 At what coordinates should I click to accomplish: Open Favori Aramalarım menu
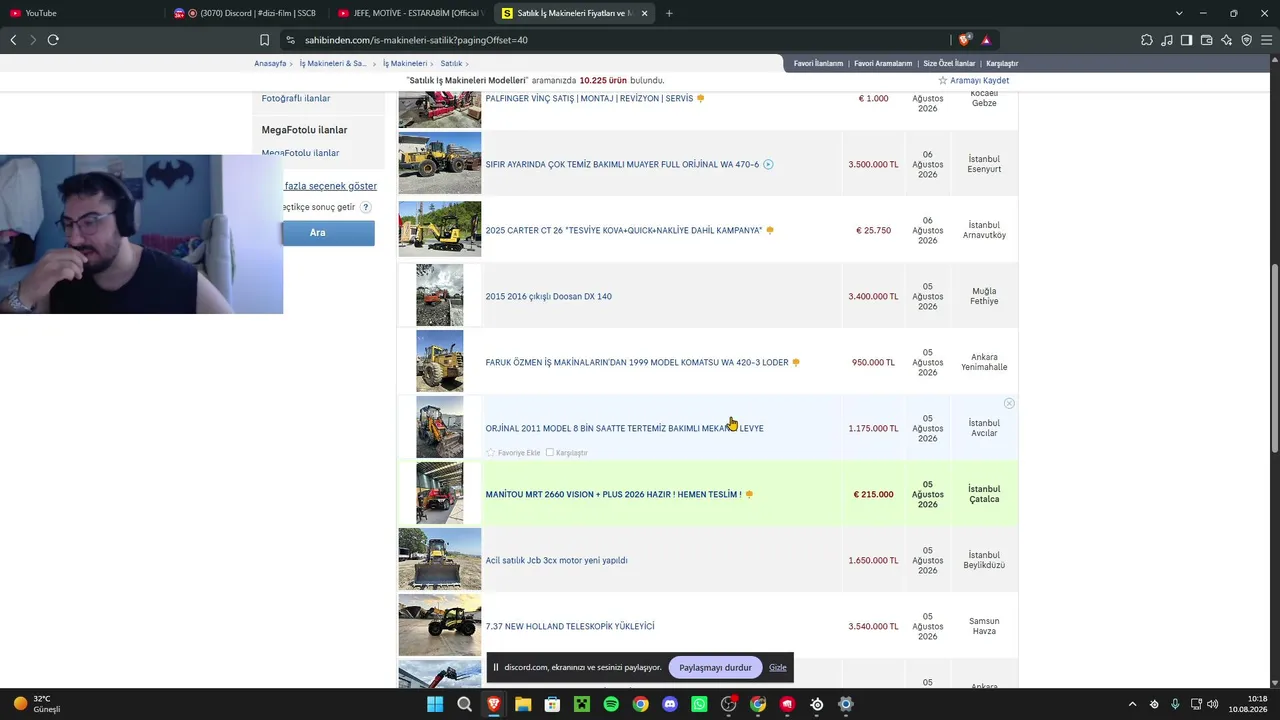tap(883, 63)
